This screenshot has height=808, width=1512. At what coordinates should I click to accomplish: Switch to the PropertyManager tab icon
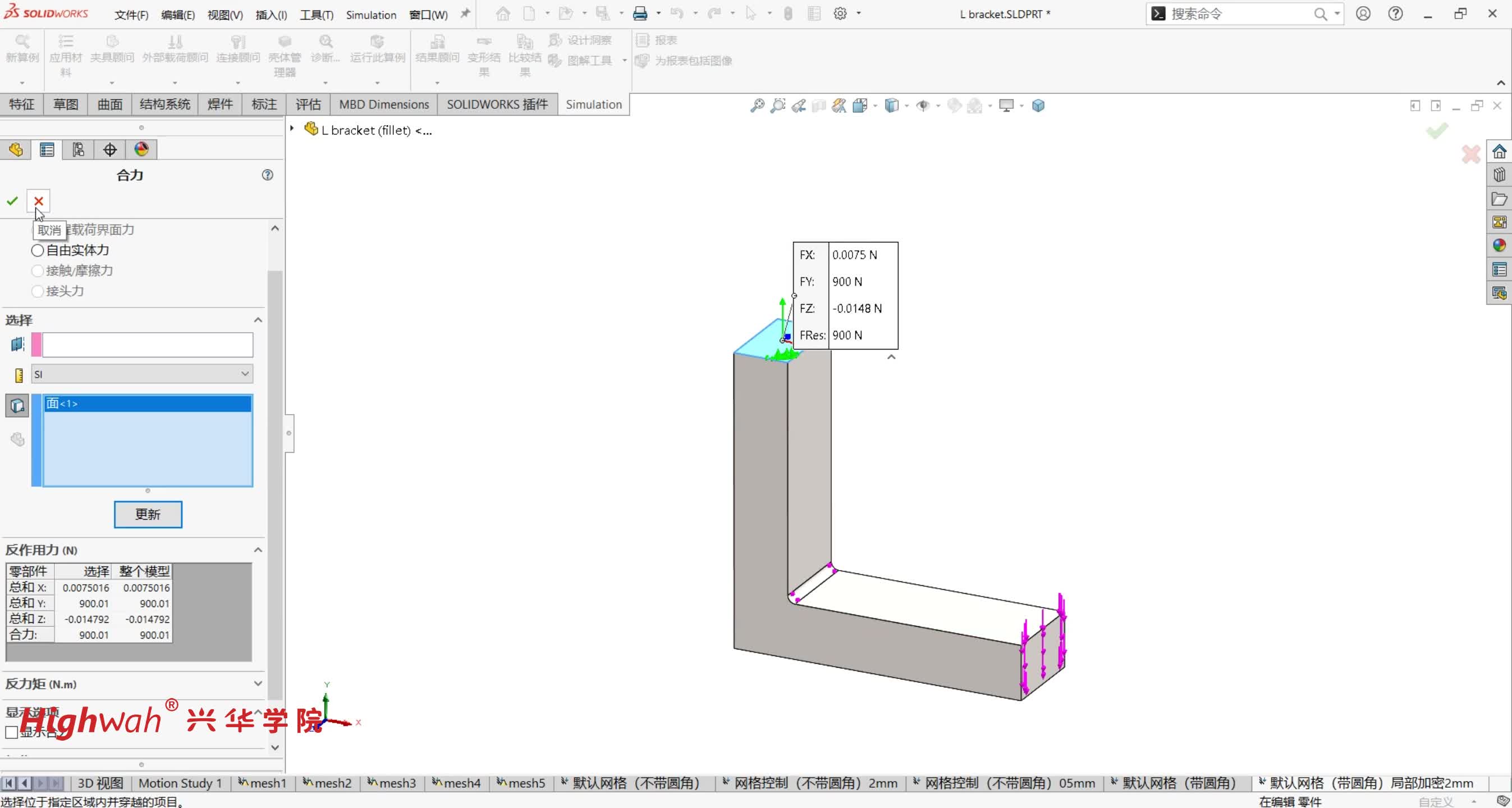point(47,150)
